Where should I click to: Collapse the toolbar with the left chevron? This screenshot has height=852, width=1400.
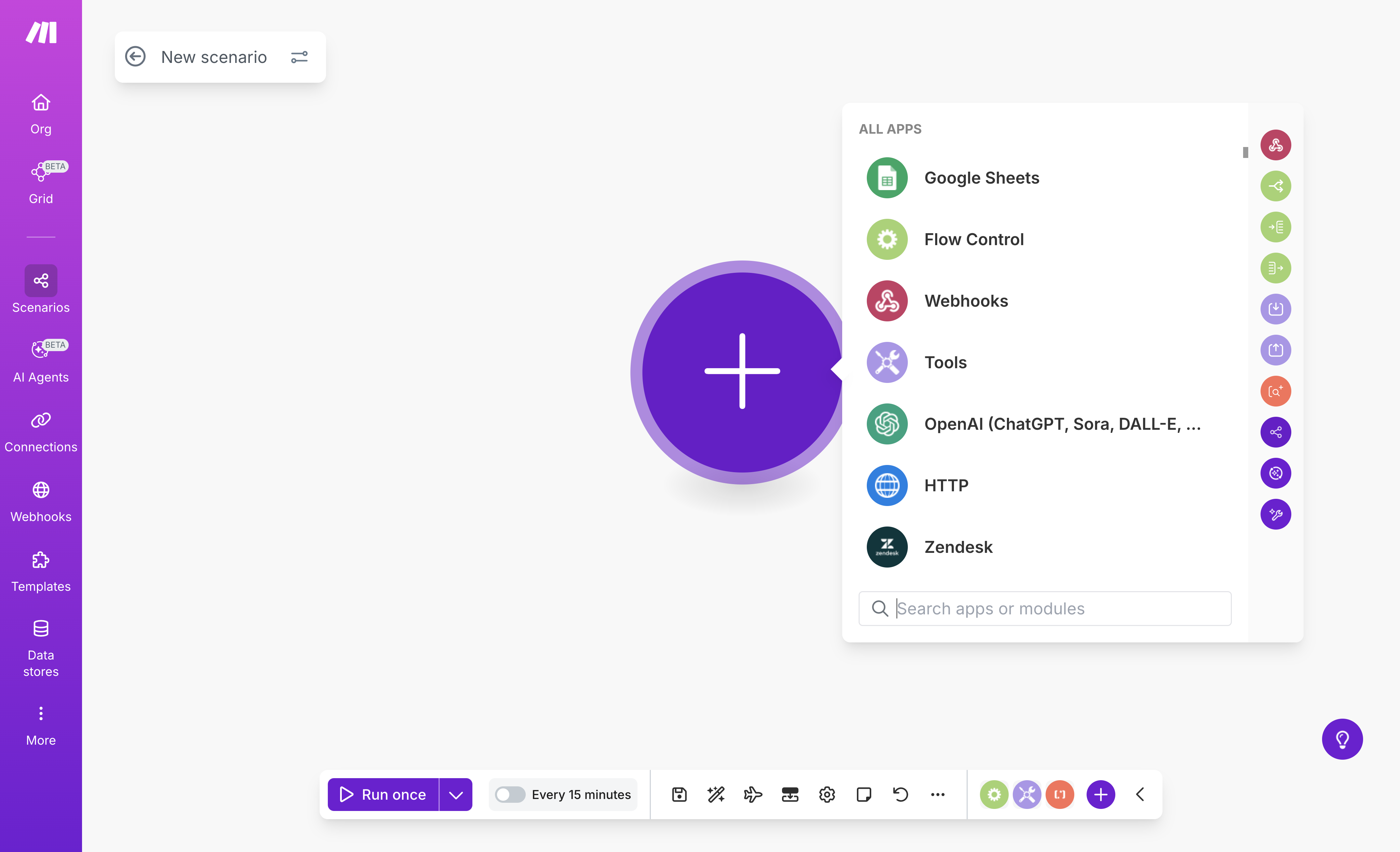click(x=1140, y=795)
